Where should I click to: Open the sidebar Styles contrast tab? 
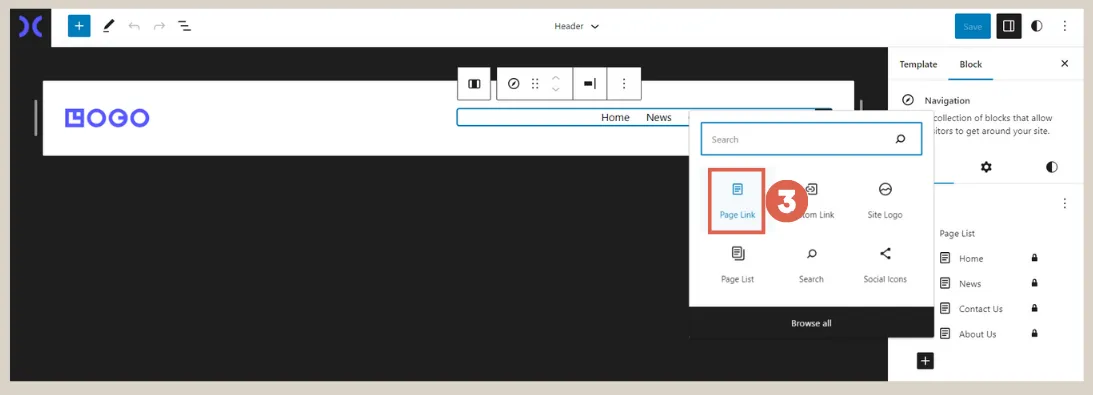(1051, 167)
